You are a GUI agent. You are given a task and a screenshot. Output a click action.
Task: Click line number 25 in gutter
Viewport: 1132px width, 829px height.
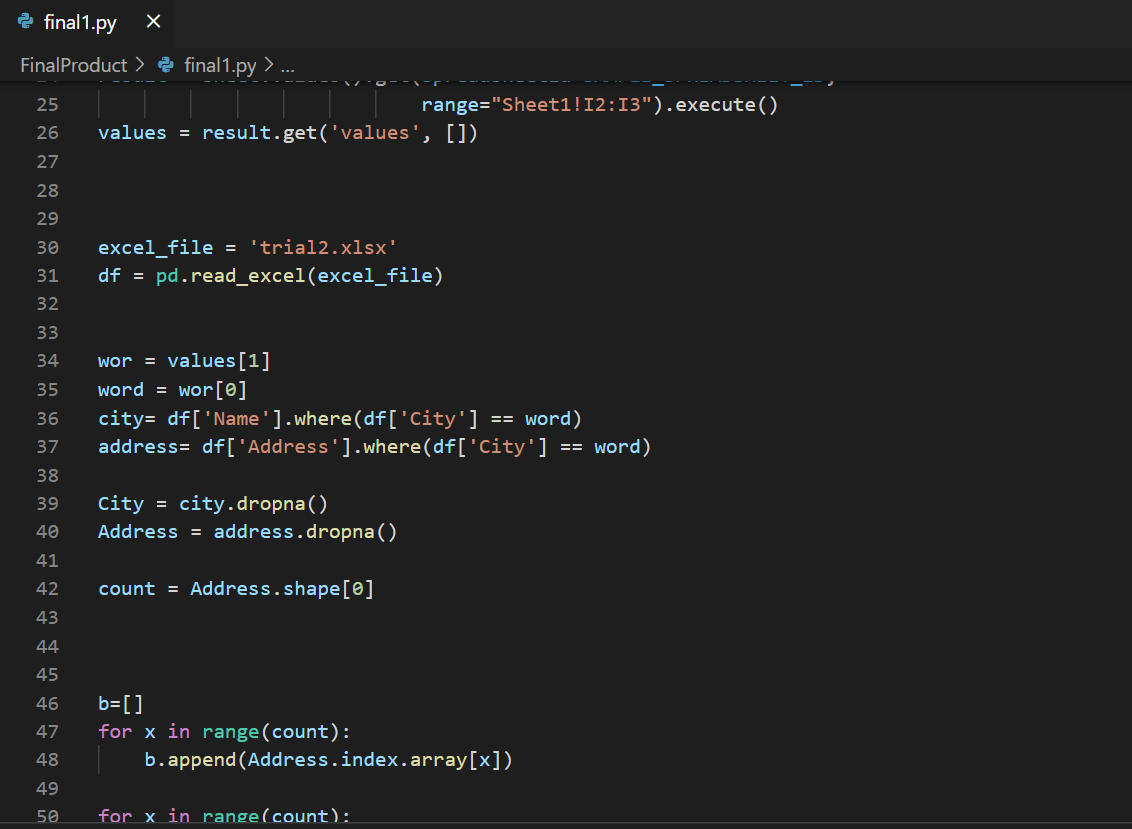[x=48, y=105]
